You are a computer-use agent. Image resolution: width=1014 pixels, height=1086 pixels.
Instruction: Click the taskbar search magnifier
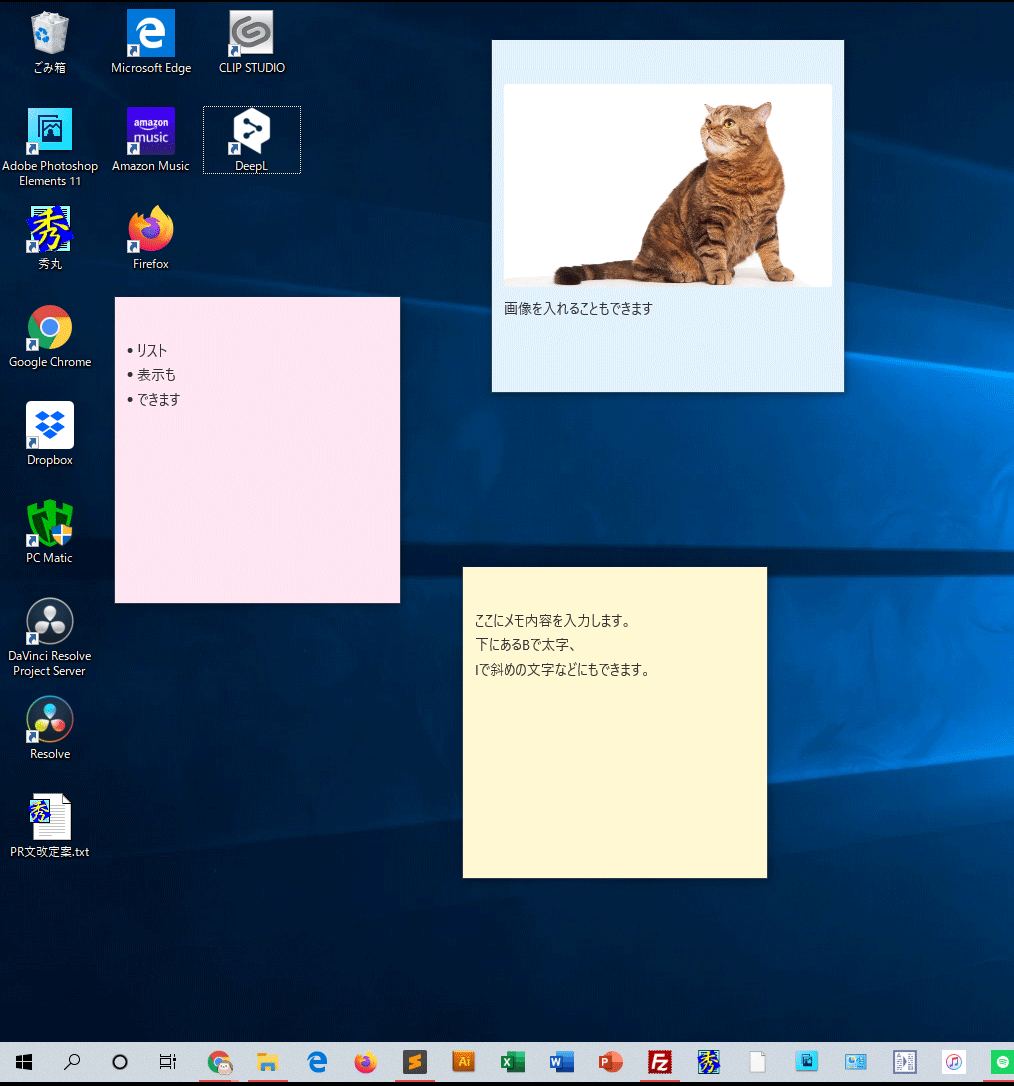[x=72, y=1062]
